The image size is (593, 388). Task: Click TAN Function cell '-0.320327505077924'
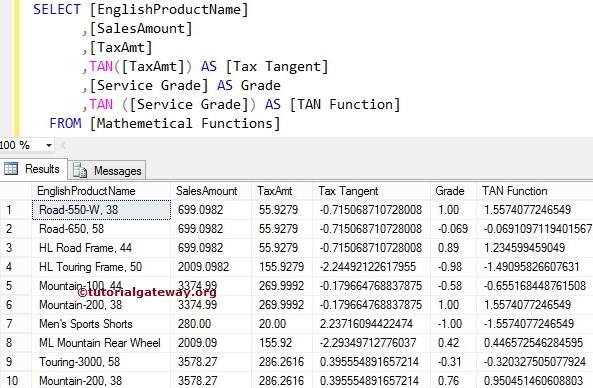[x=535, y=362]
